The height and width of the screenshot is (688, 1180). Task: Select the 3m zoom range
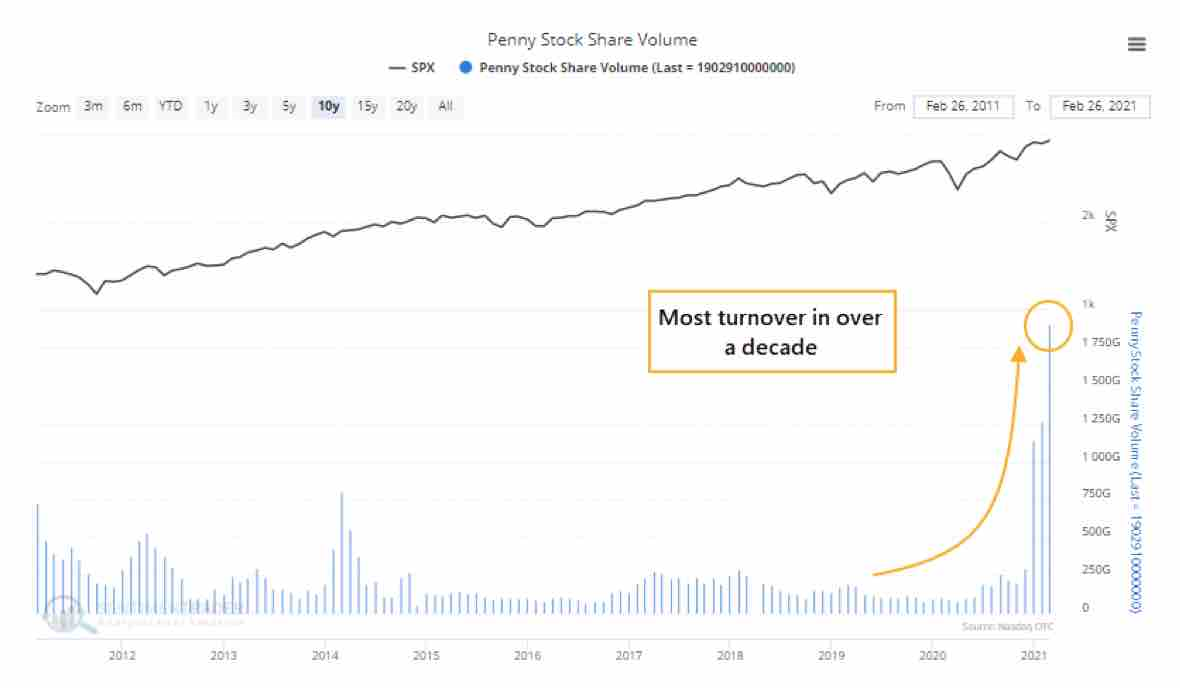pyautogui.click(x=93, y=106)
